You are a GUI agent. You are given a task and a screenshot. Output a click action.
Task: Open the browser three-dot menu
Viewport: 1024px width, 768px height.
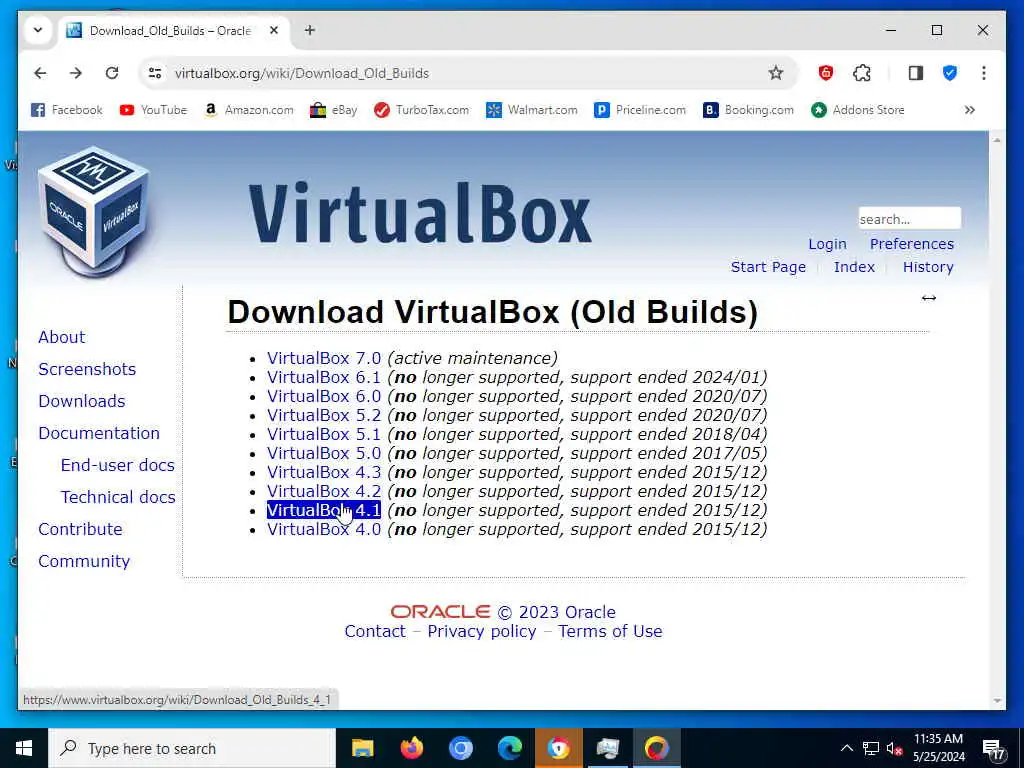(984, 73)
